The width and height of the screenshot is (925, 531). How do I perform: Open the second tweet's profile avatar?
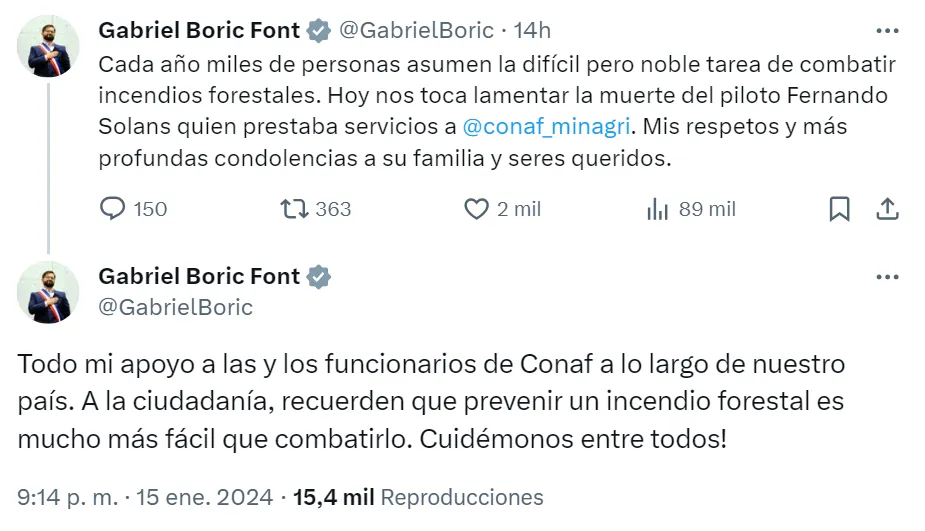(49, 292)
